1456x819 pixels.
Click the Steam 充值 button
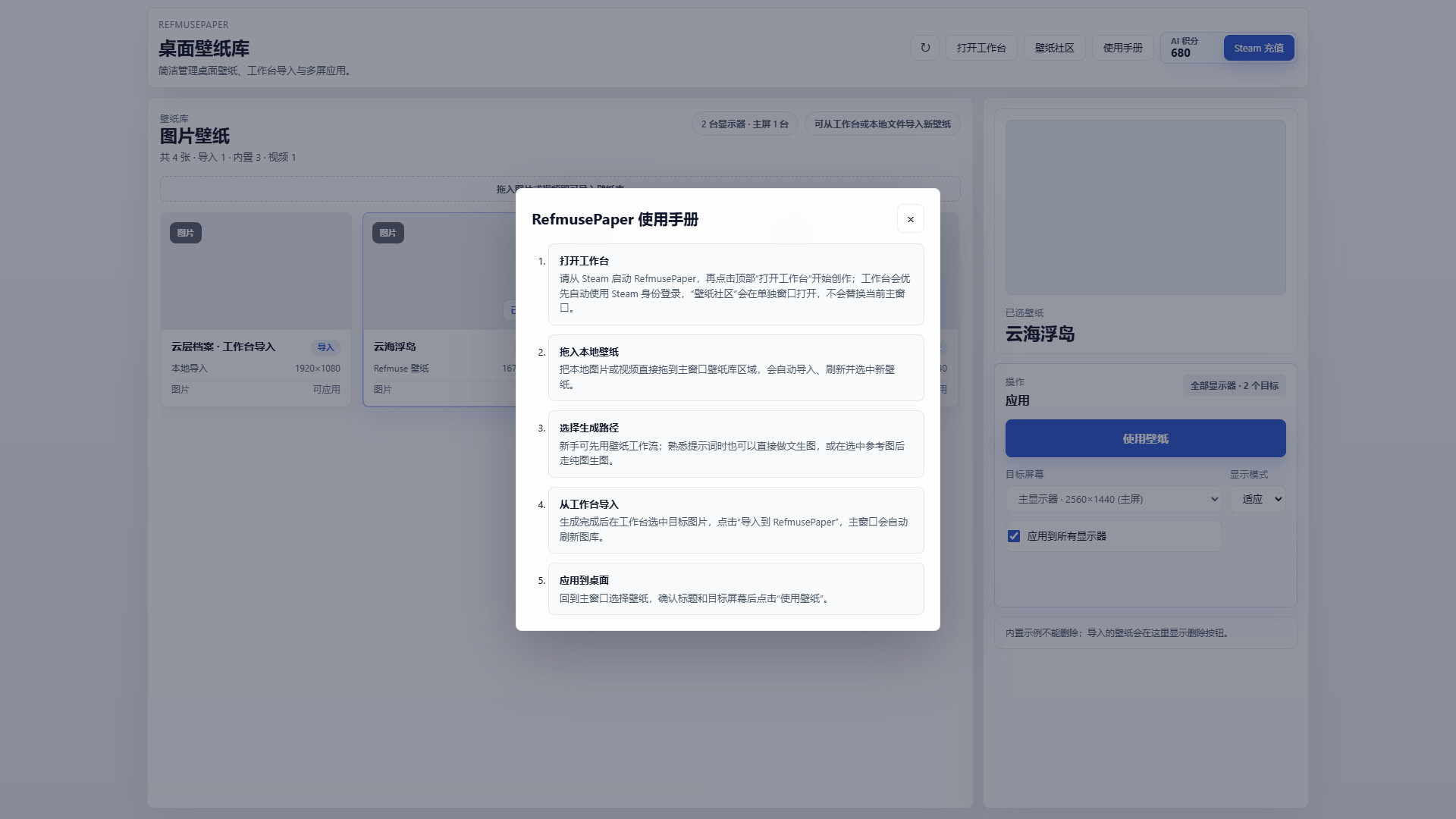[x=1258, y=48]
